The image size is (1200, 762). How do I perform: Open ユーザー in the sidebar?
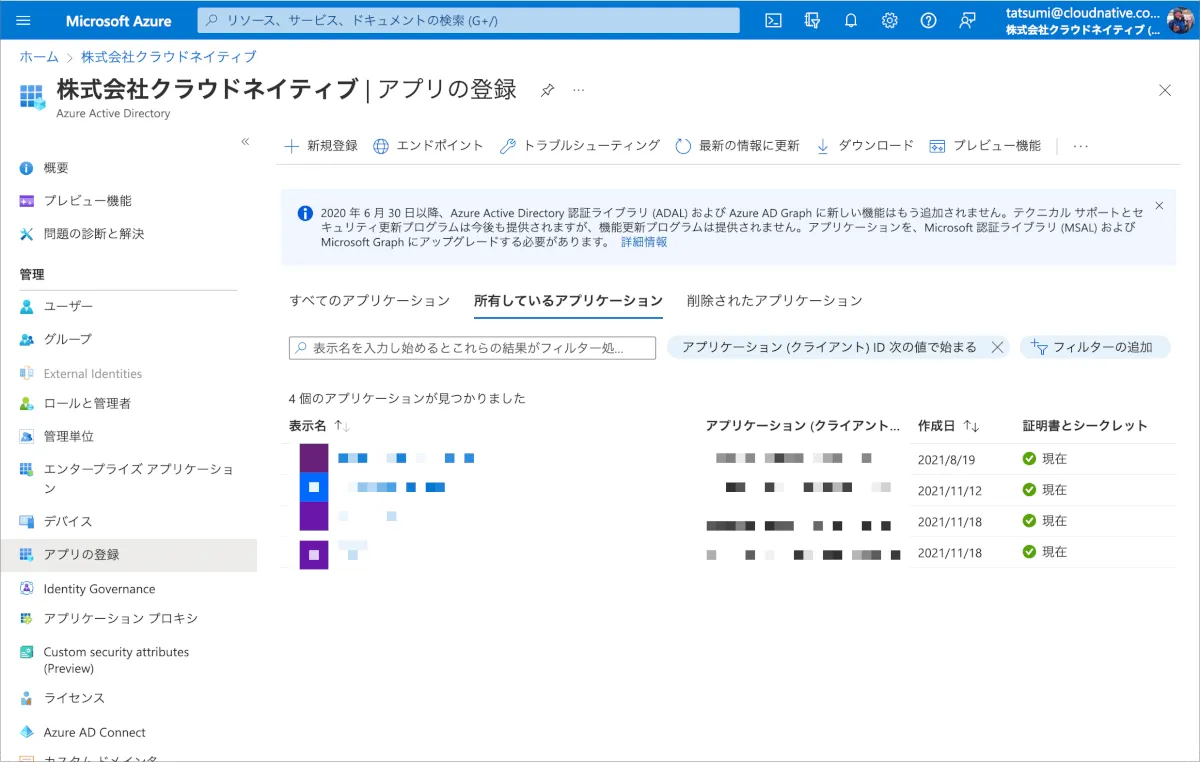pyautogui.click(x=68, y=306)
